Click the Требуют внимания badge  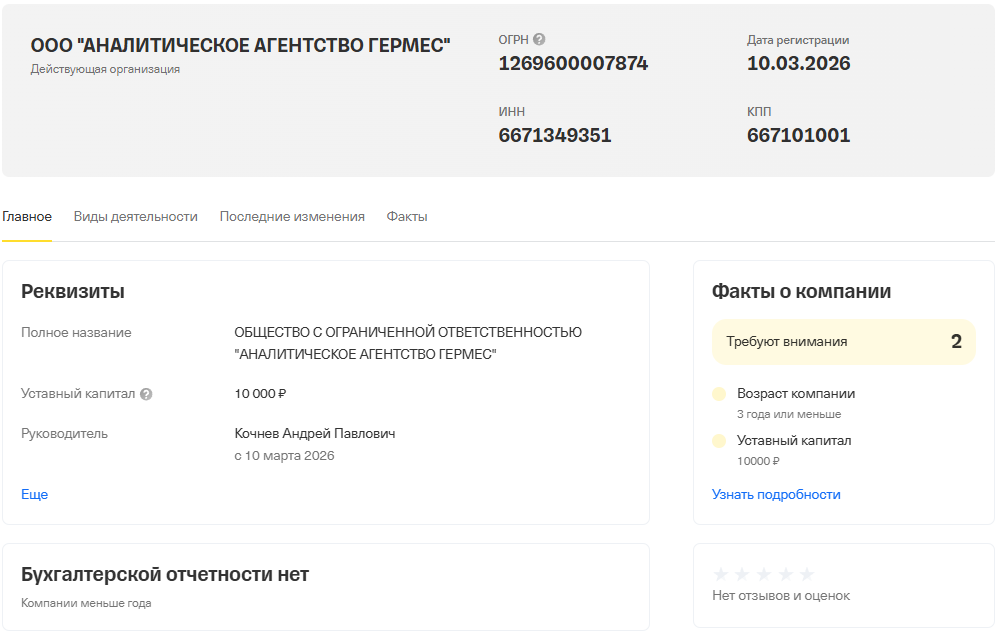[844, 342]
